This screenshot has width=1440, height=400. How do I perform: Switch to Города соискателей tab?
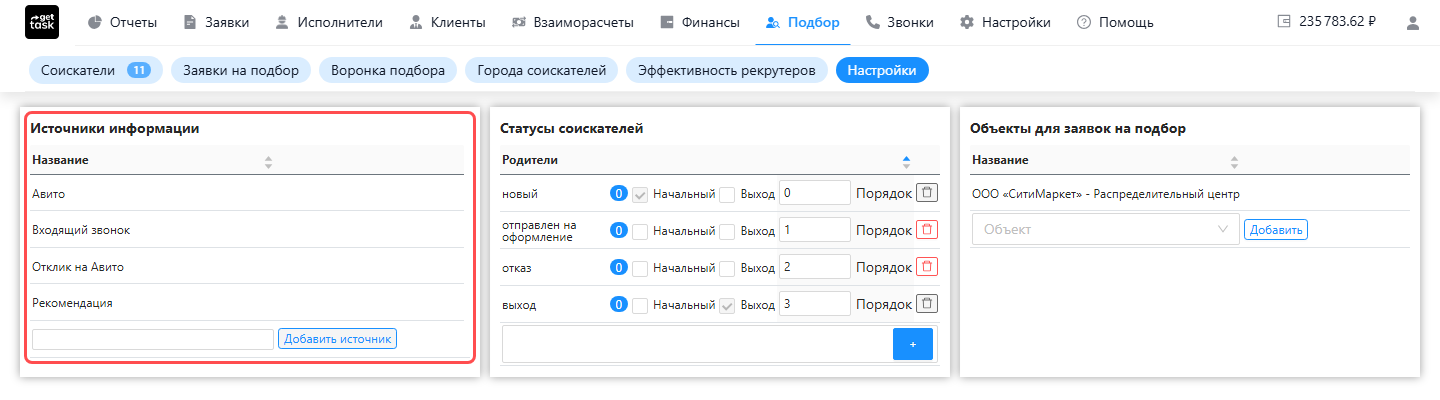tap(542, 70)
